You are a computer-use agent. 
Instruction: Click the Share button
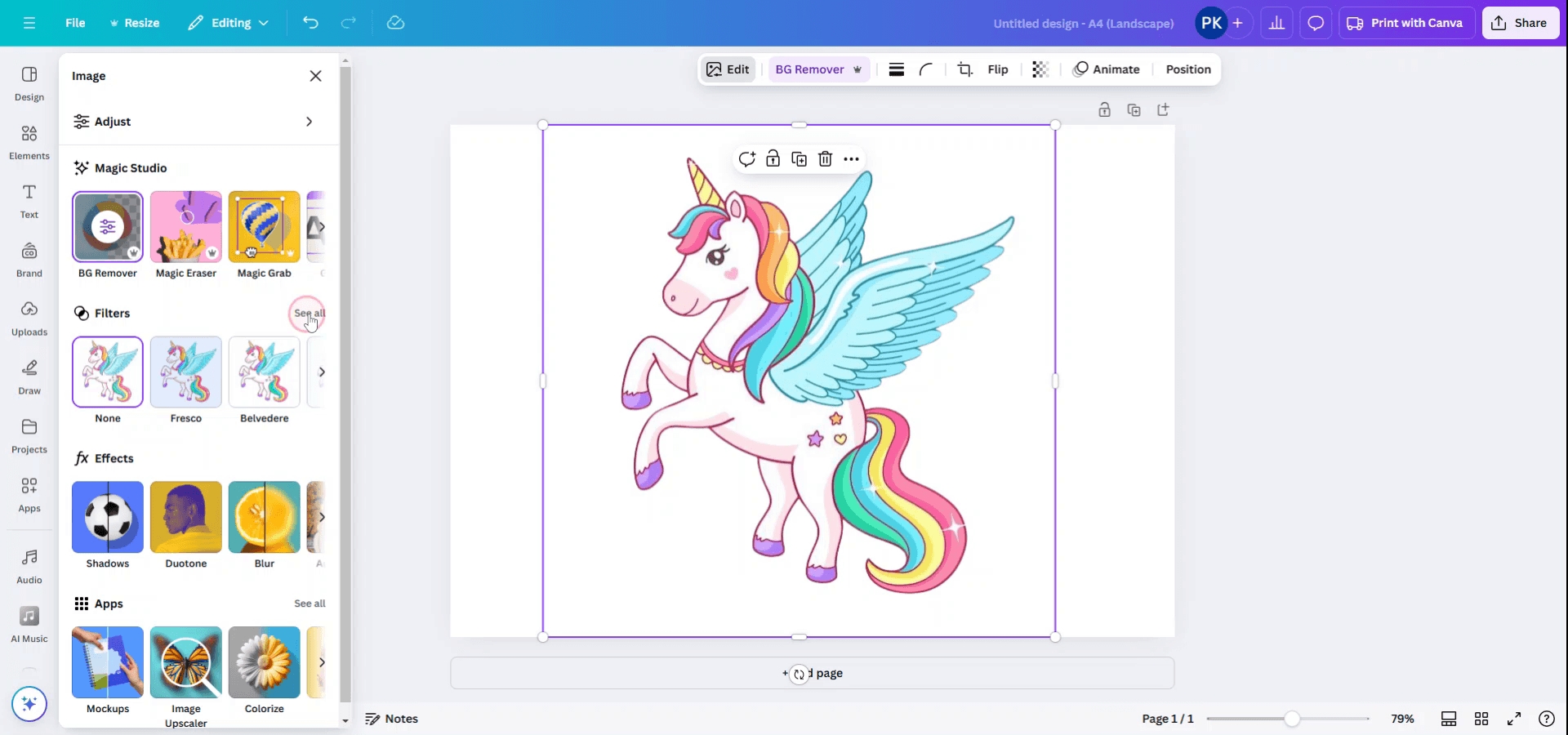click(1520, 23)
